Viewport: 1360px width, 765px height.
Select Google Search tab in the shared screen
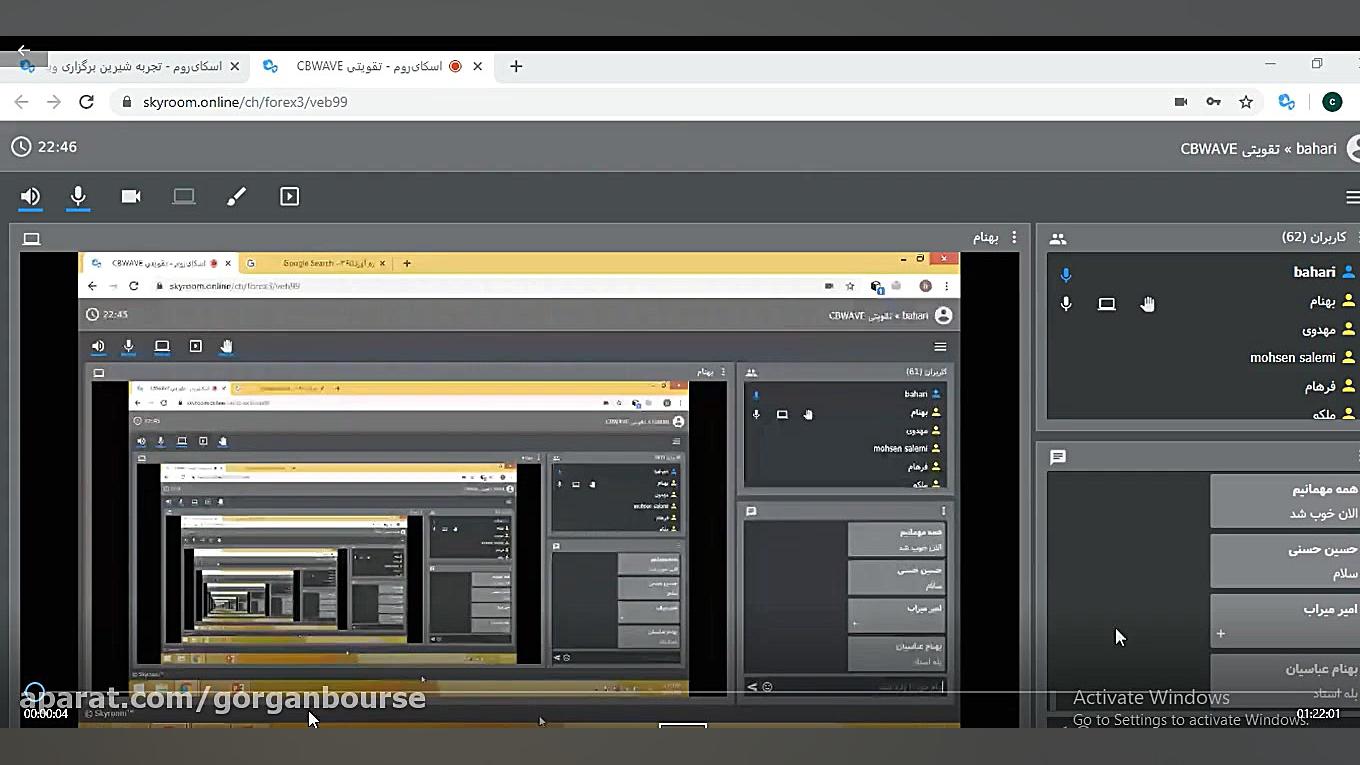[315, 263]
